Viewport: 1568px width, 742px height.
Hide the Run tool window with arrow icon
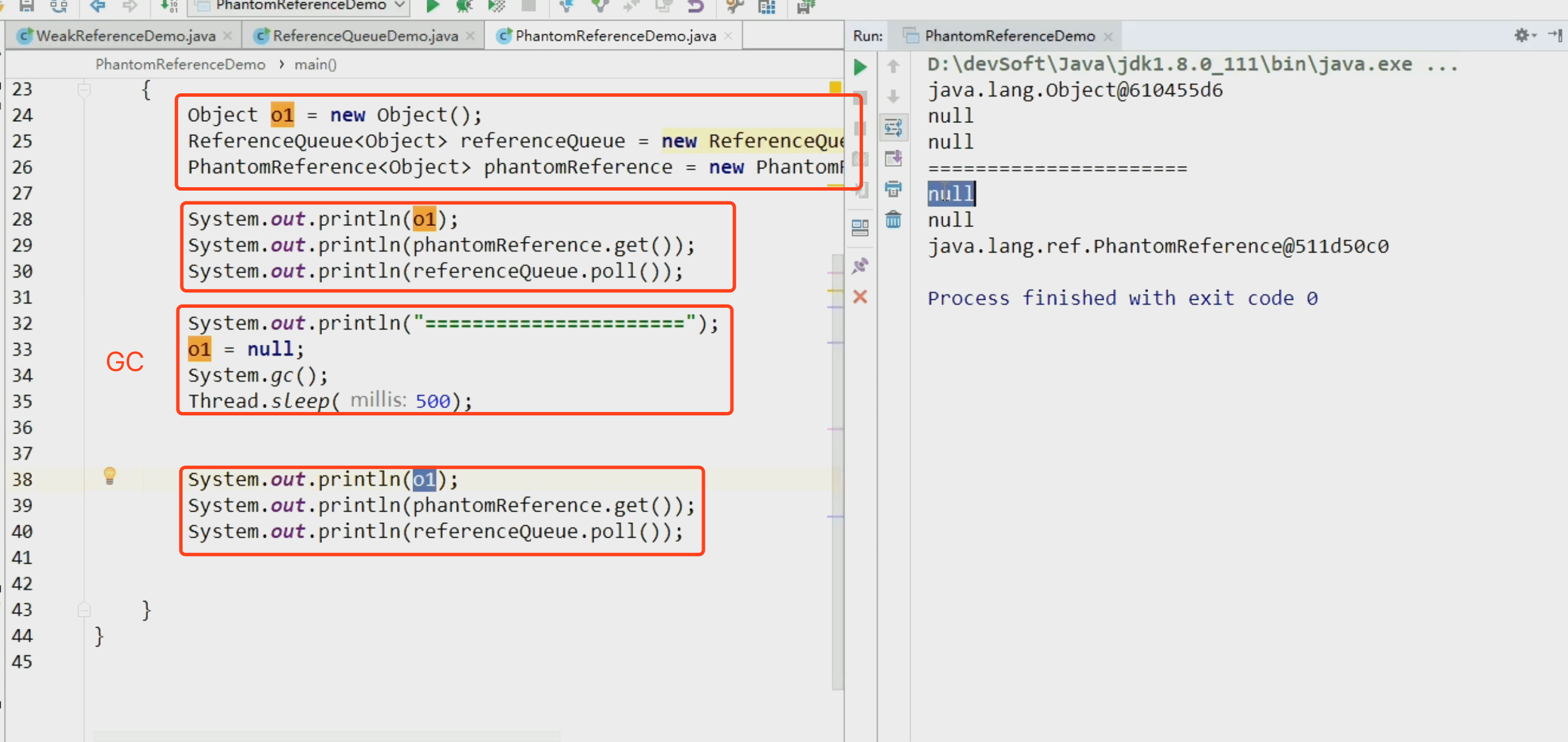(1554, 35)
